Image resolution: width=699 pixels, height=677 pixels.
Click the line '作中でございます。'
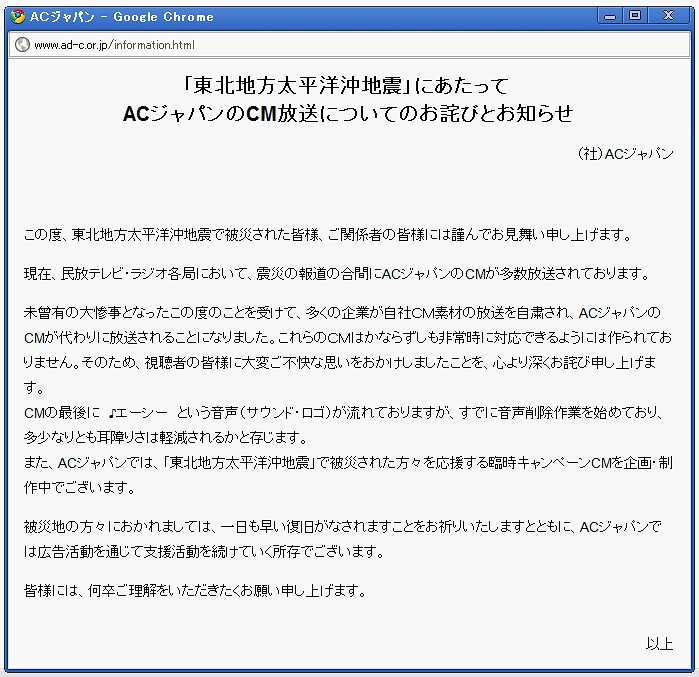coord(79,488)
